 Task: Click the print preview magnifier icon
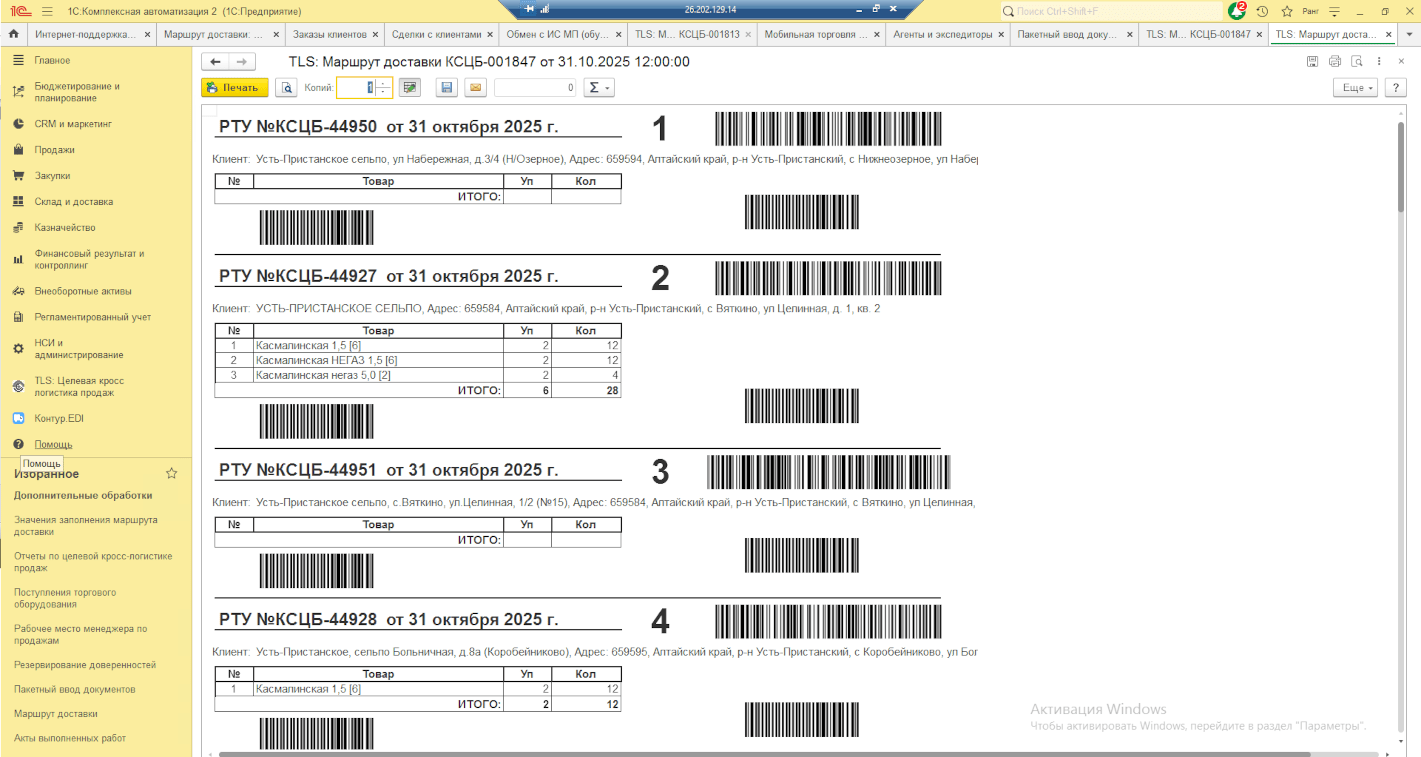pyautogui.click(x=287, y=88)
